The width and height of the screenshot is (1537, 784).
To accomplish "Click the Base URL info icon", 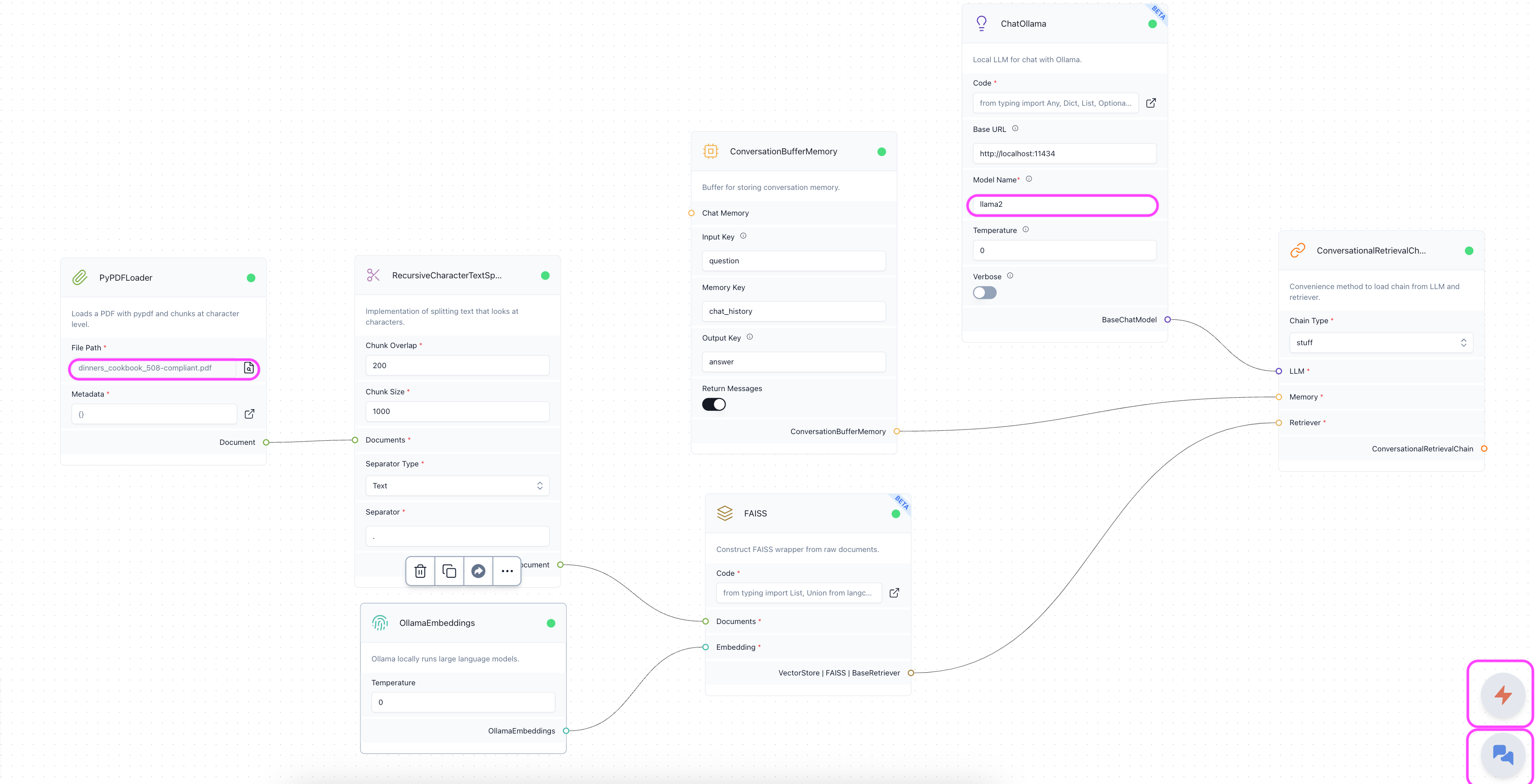I will [x=1015, y=129].
